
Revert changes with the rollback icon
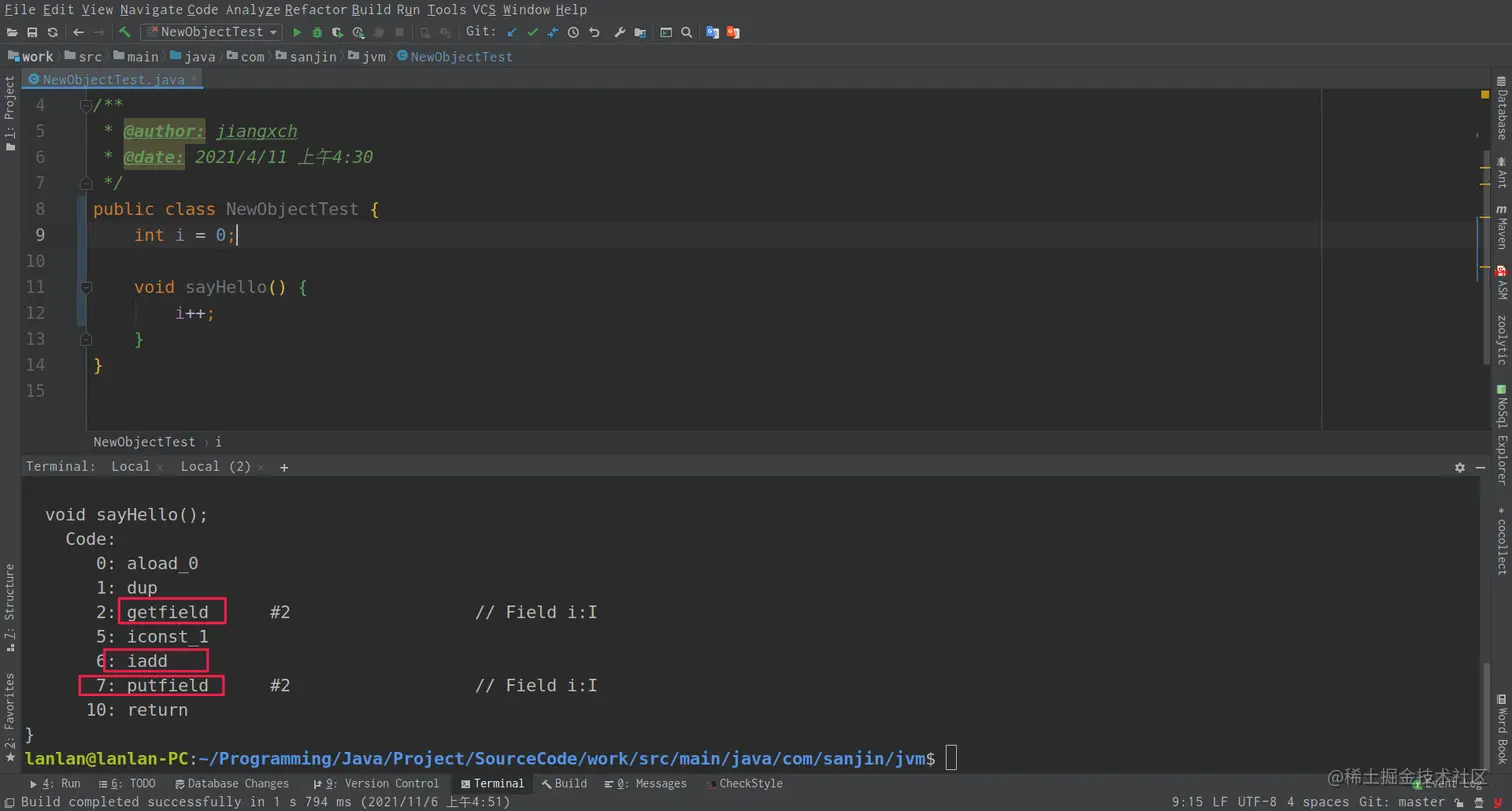[x=594, y=32]
